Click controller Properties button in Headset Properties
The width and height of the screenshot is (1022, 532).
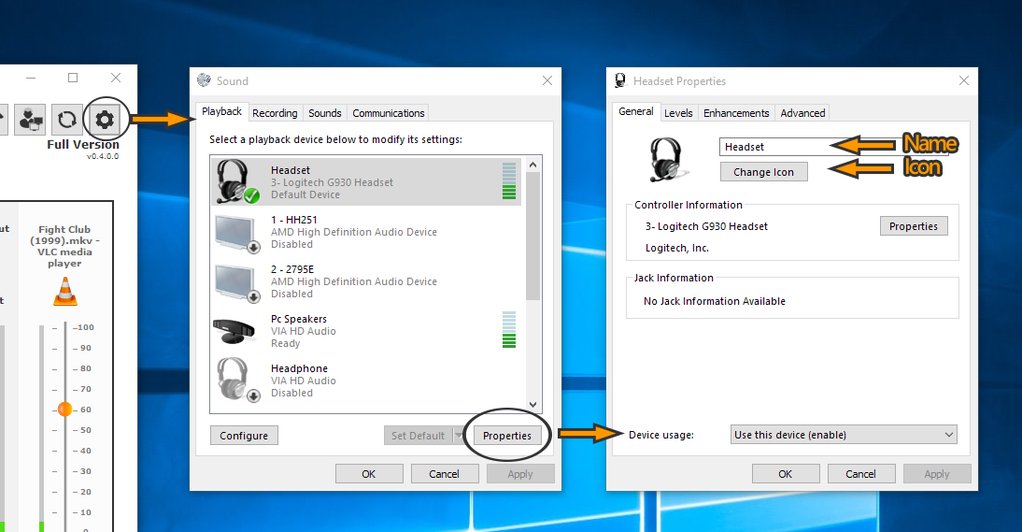pyautogui.click(x=913, y=226)
